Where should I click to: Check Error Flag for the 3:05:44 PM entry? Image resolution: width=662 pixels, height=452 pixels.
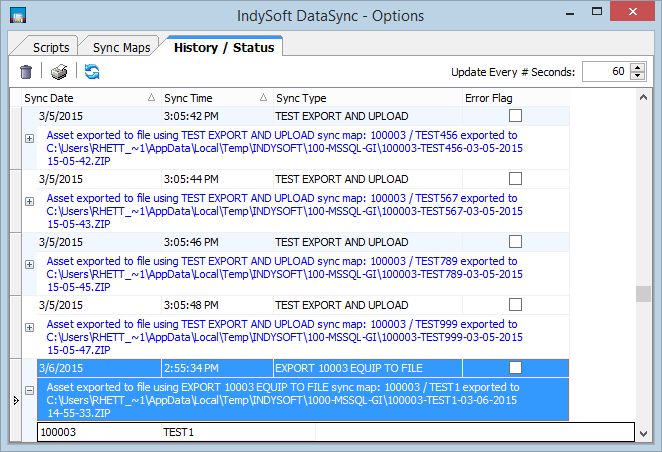(515, 179)
